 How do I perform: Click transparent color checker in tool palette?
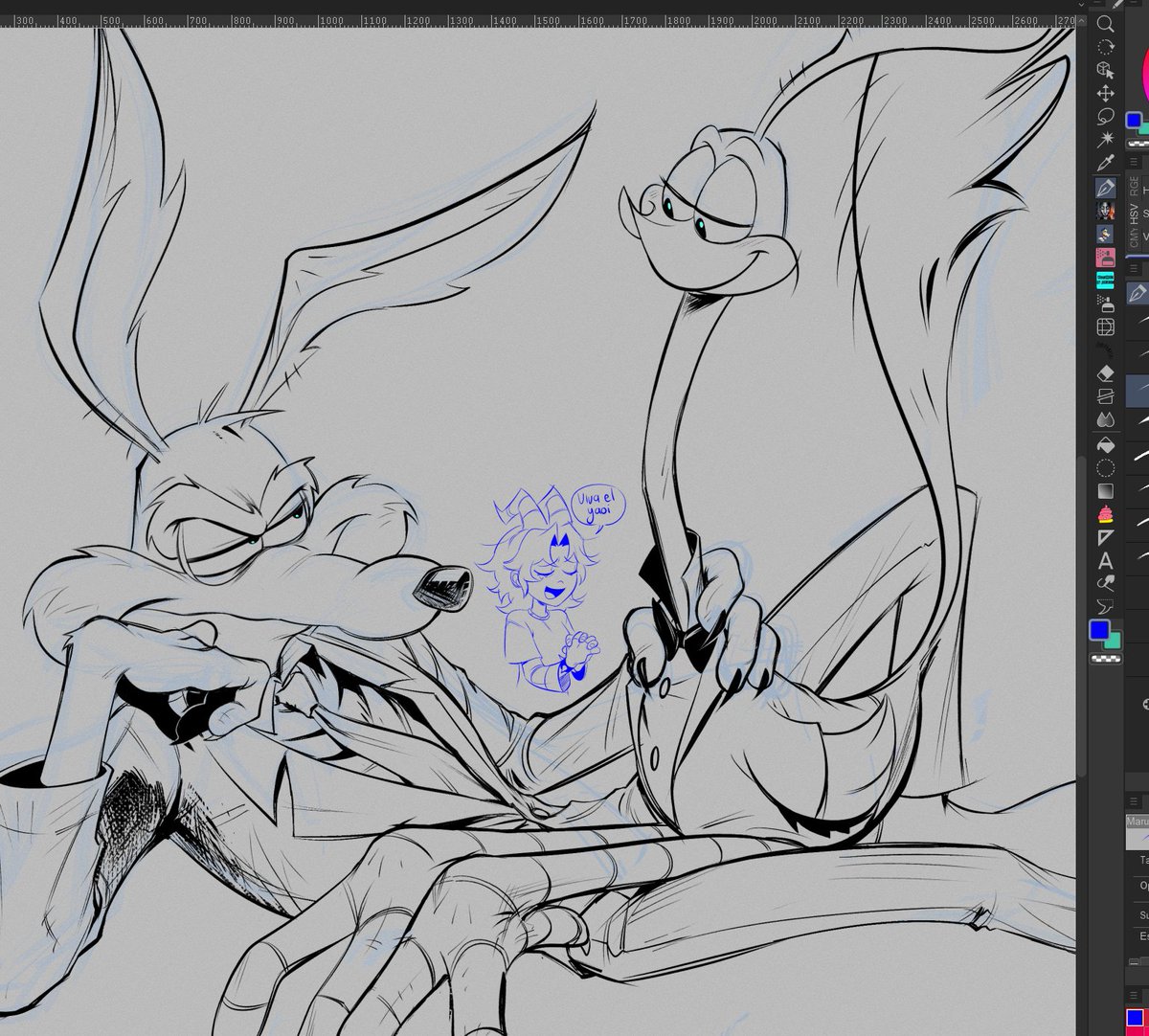click(1106, 660)
